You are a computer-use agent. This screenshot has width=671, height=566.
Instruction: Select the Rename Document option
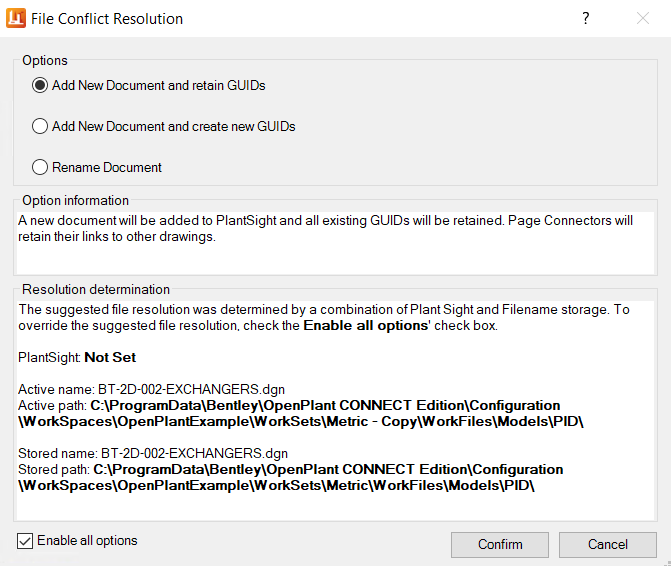(x=97, y=167)
